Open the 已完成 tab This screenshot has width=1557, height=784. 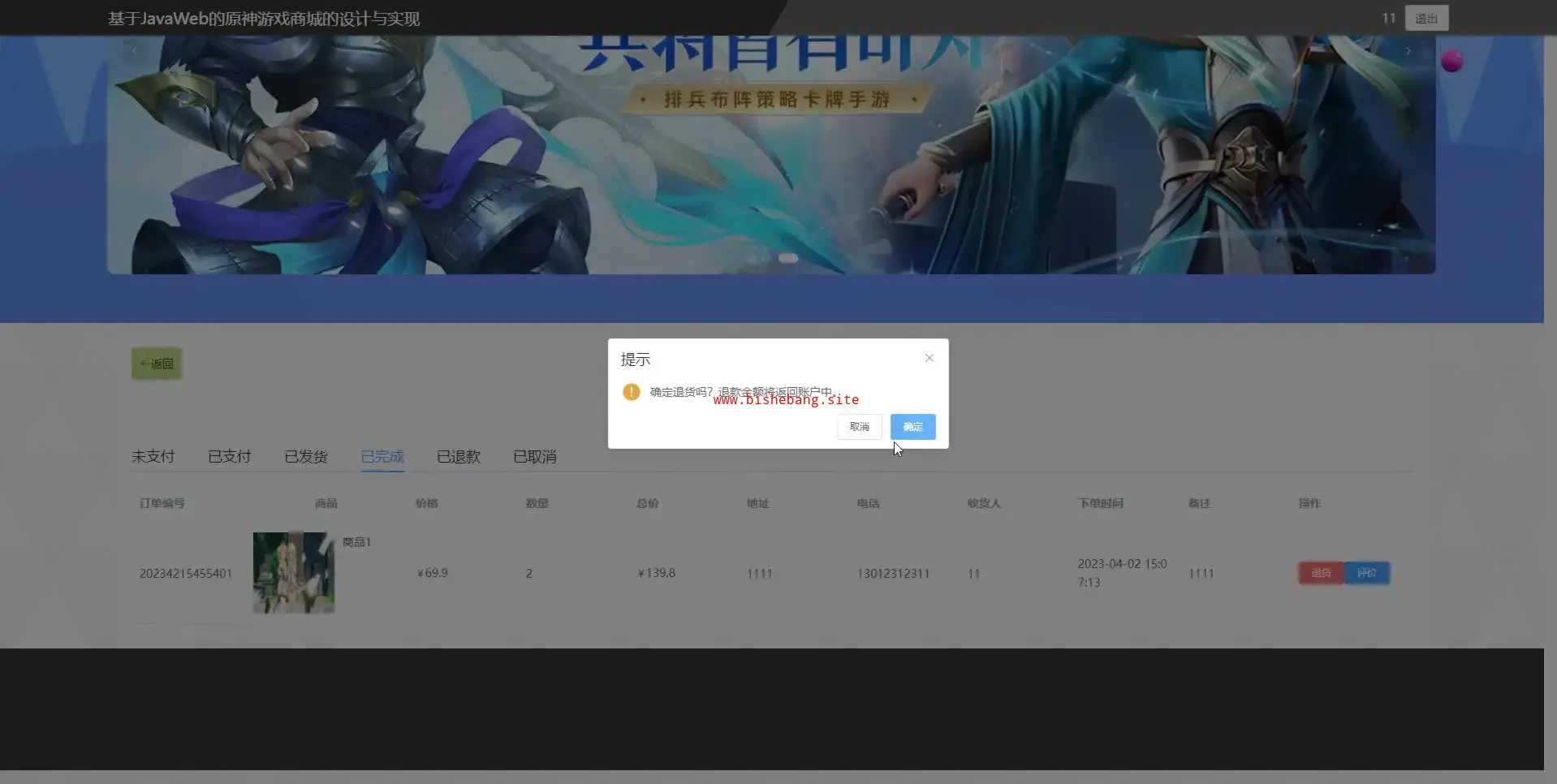coord(382,457)
